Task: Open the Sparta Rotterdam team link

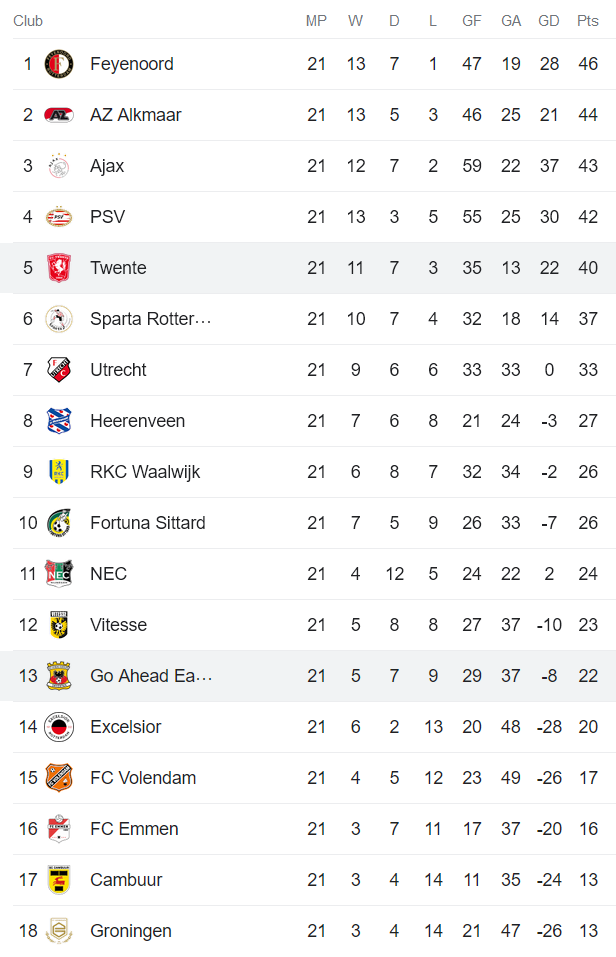Action: [150, 319]
